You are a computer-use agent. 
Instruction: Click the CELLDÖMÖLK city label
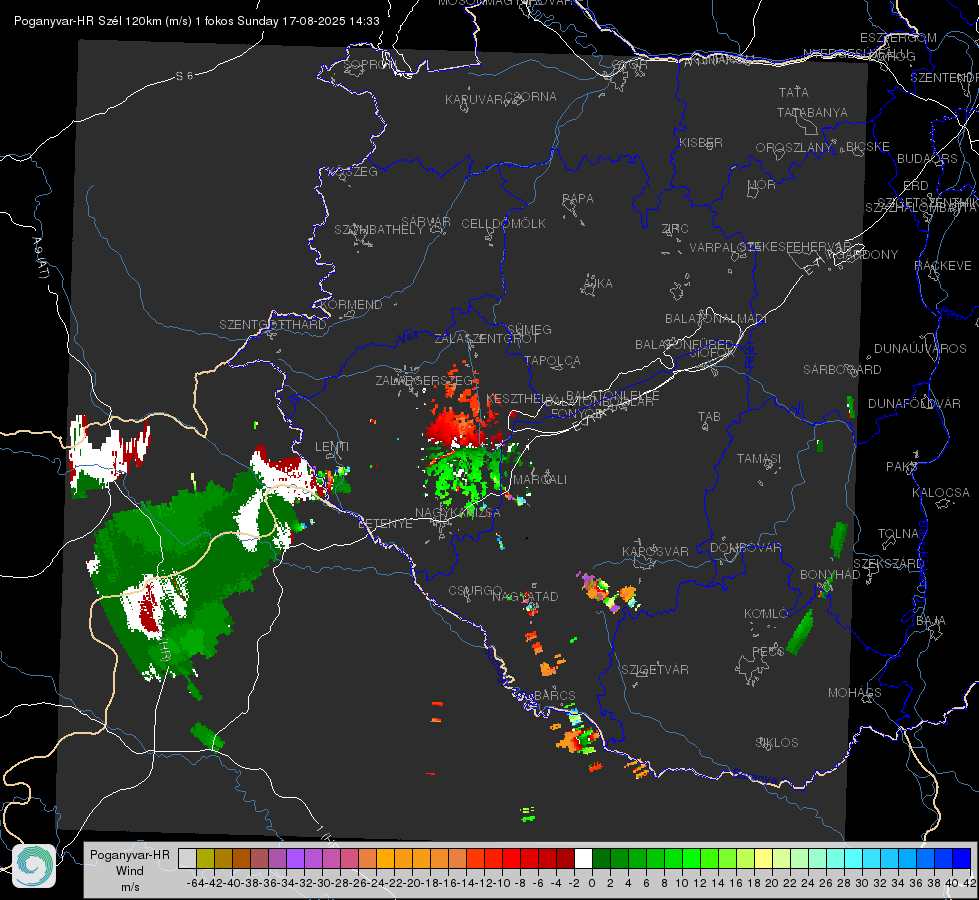[x=504, y=224]
